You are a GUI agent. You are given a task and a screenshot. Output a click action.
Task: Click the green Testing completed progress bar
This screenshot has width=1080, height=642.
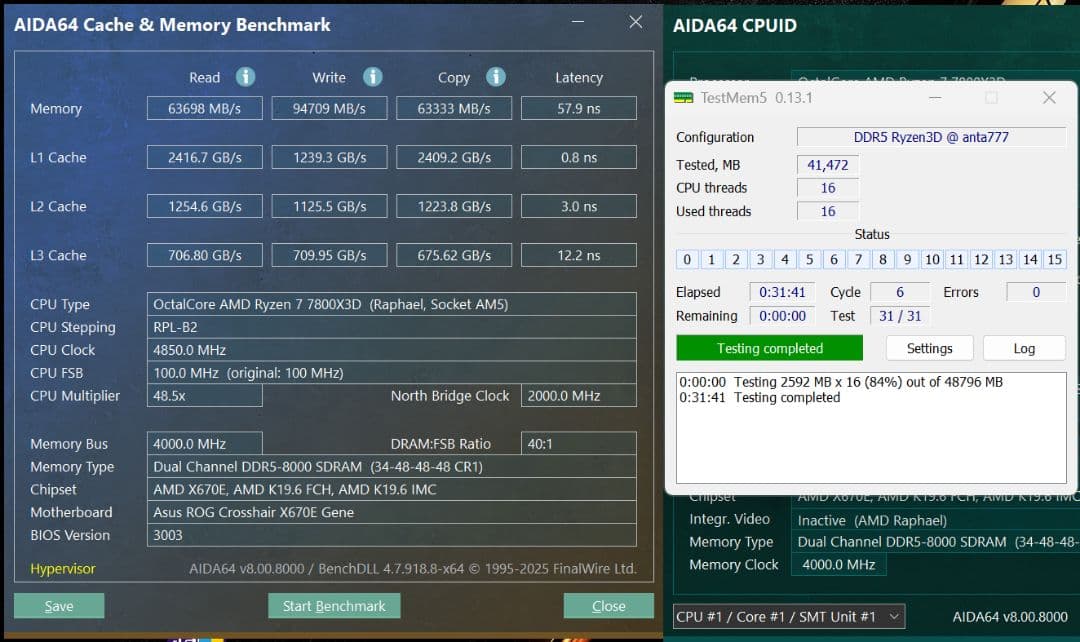point(769,348)
